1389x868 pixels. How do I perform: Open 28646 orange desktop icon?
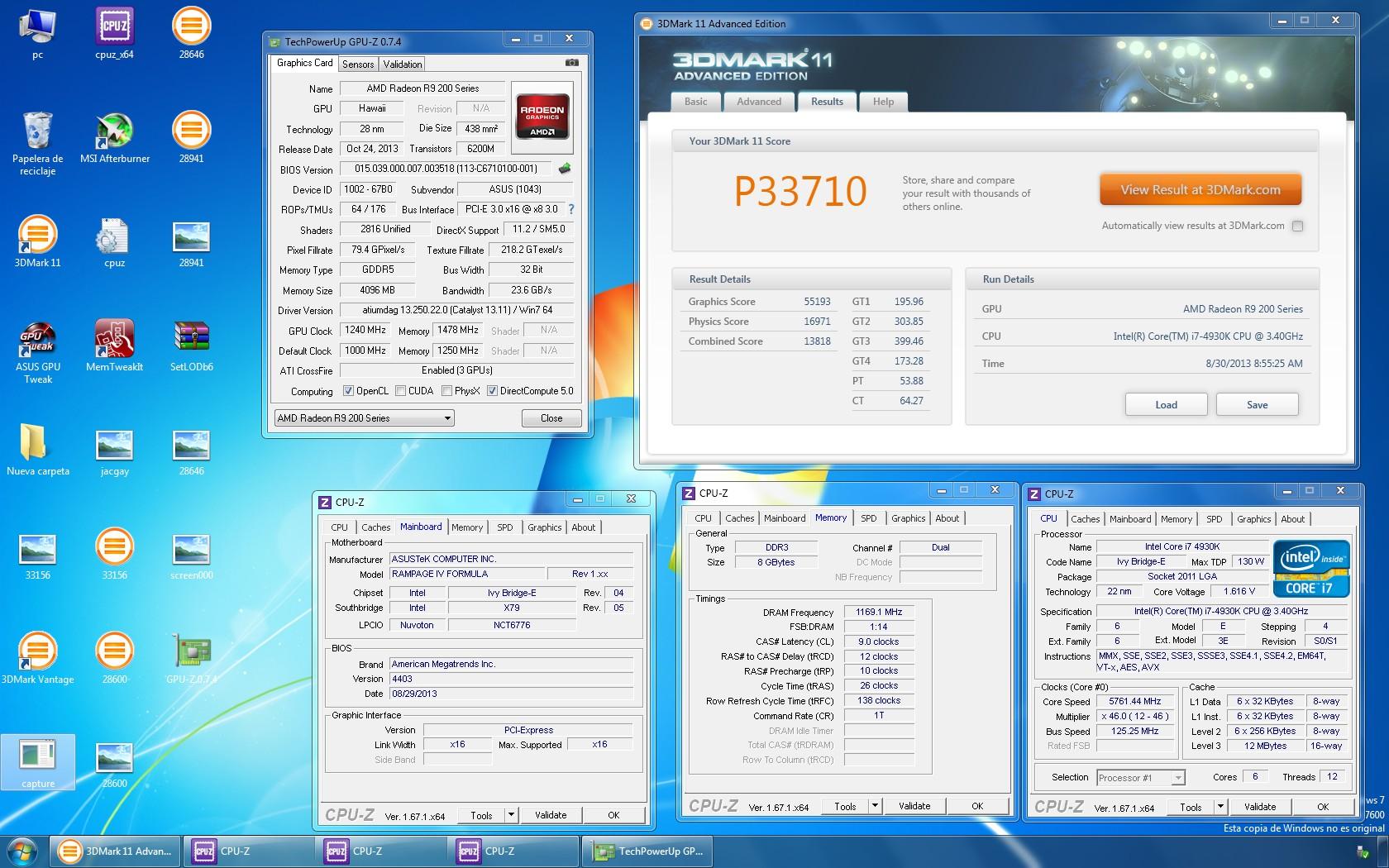191,33
